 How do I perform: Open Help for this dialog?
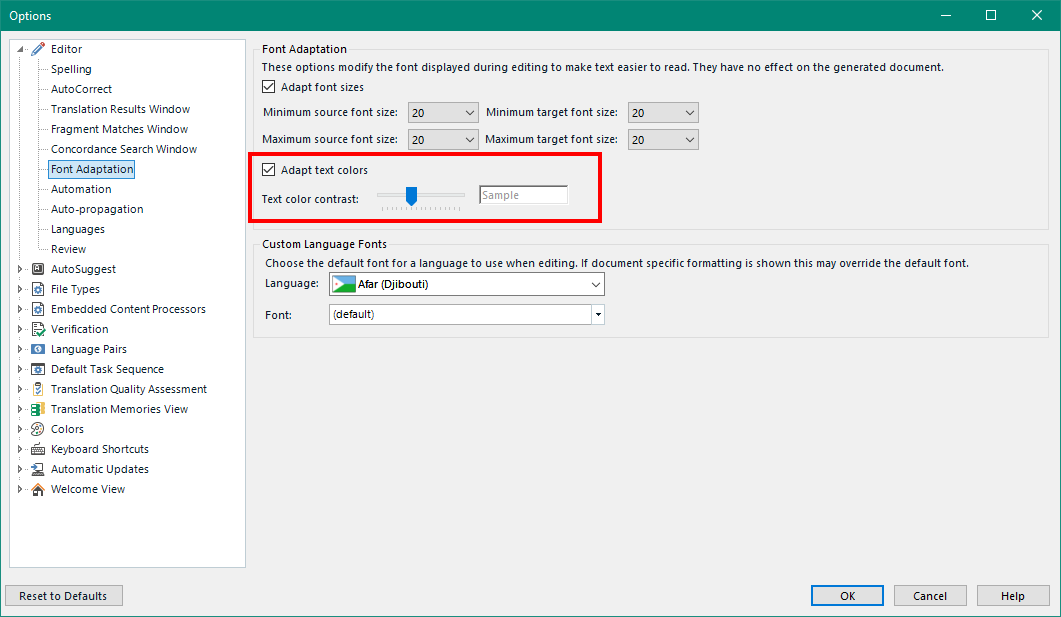coord(1013,596)
